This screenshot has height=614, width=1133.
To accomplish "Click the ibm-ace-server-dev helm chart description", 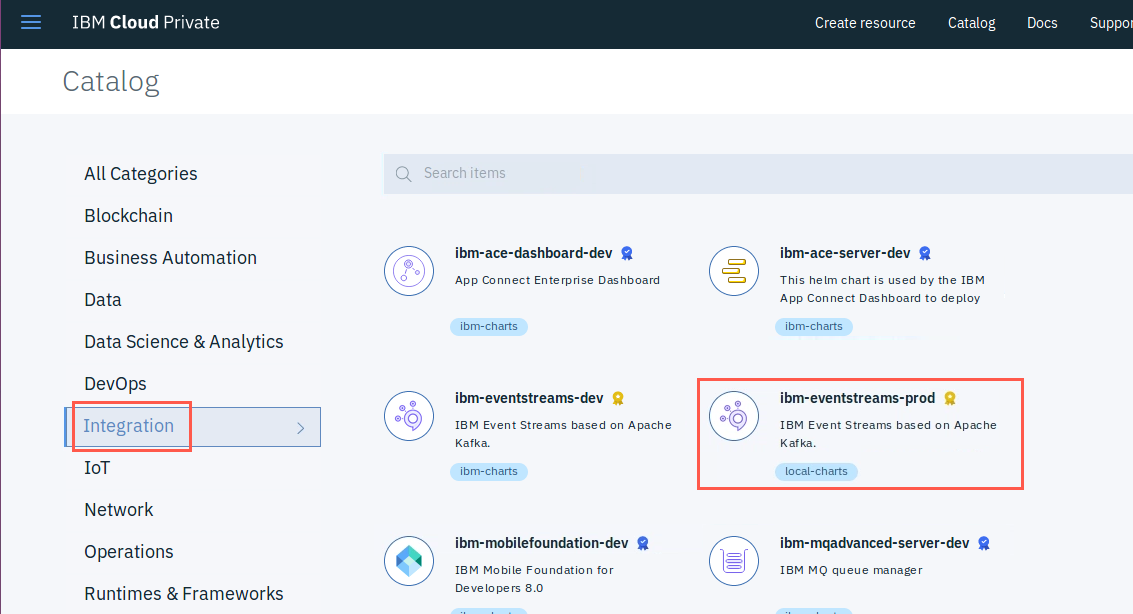I will point(882,289).
